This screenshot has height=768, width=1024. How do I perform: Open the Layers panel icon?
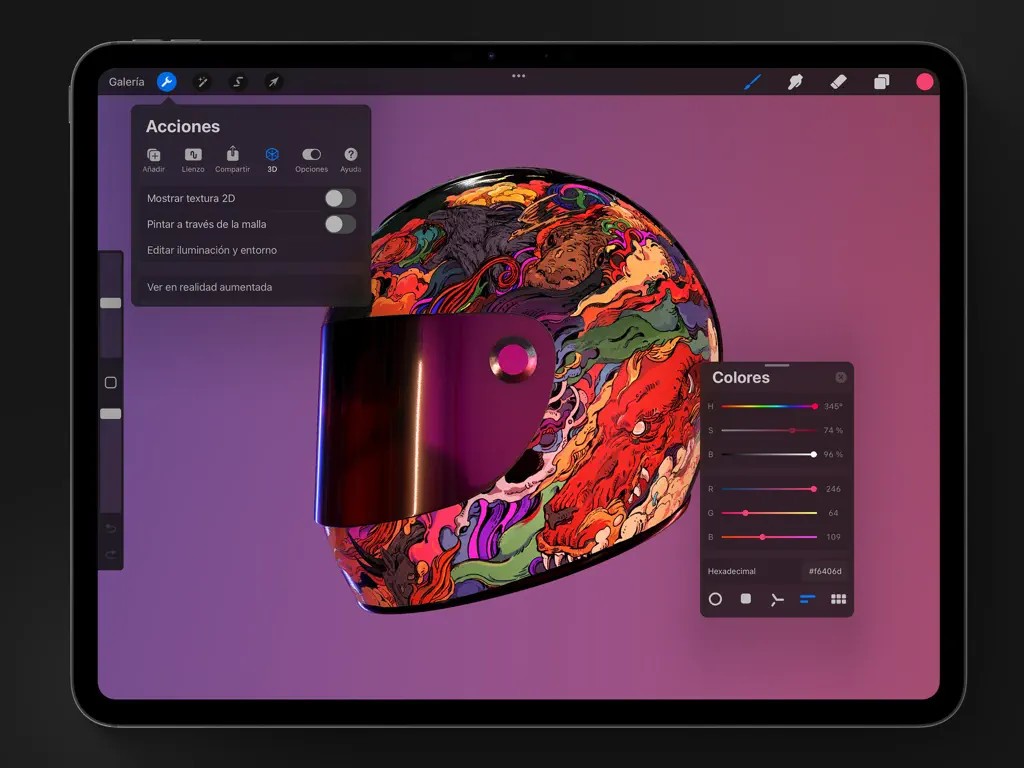[x=881, y=82]
